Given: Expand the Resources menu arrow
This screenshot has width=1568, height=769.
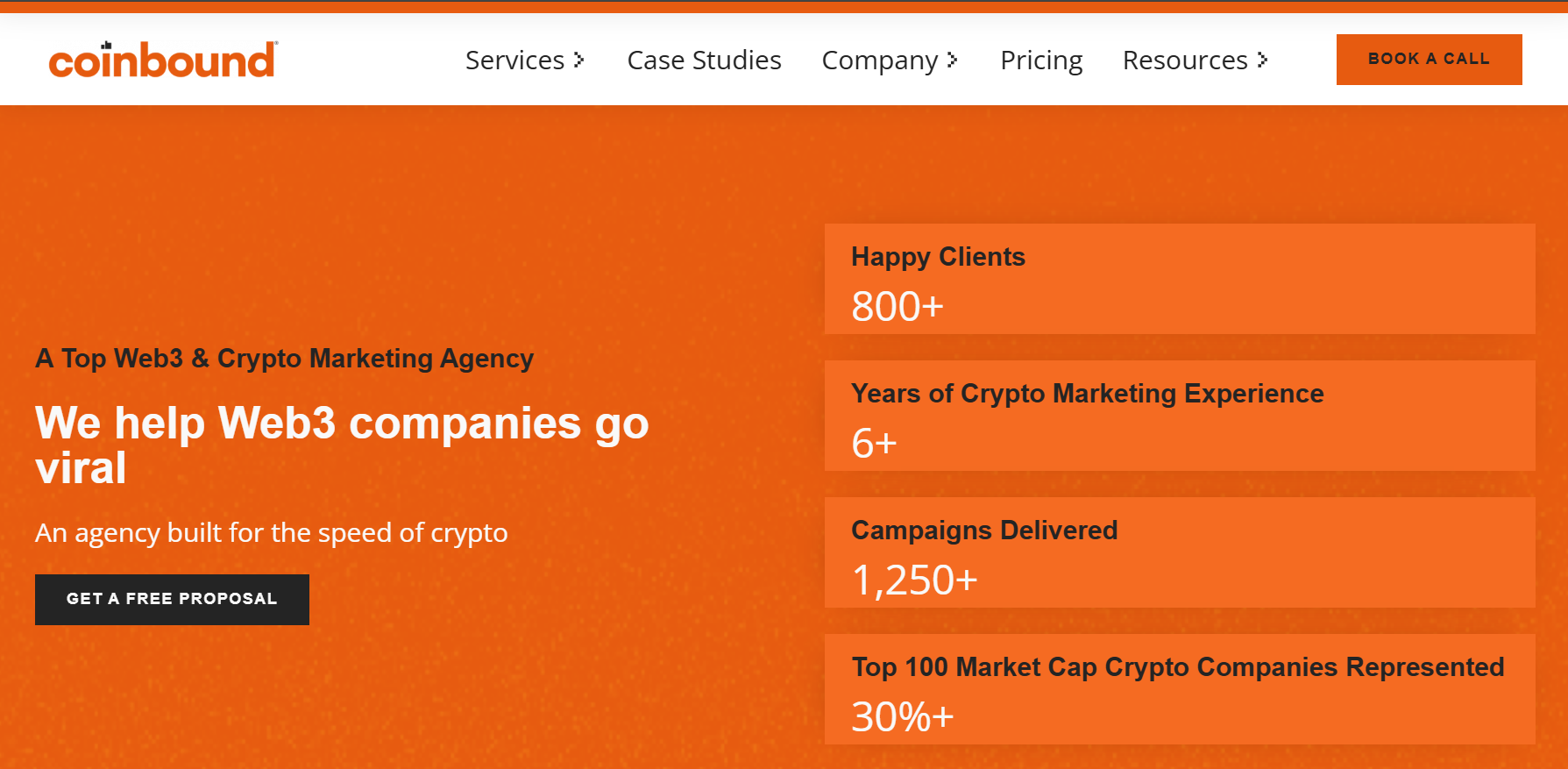Looking at the screenshot, I should [1262, 60].
